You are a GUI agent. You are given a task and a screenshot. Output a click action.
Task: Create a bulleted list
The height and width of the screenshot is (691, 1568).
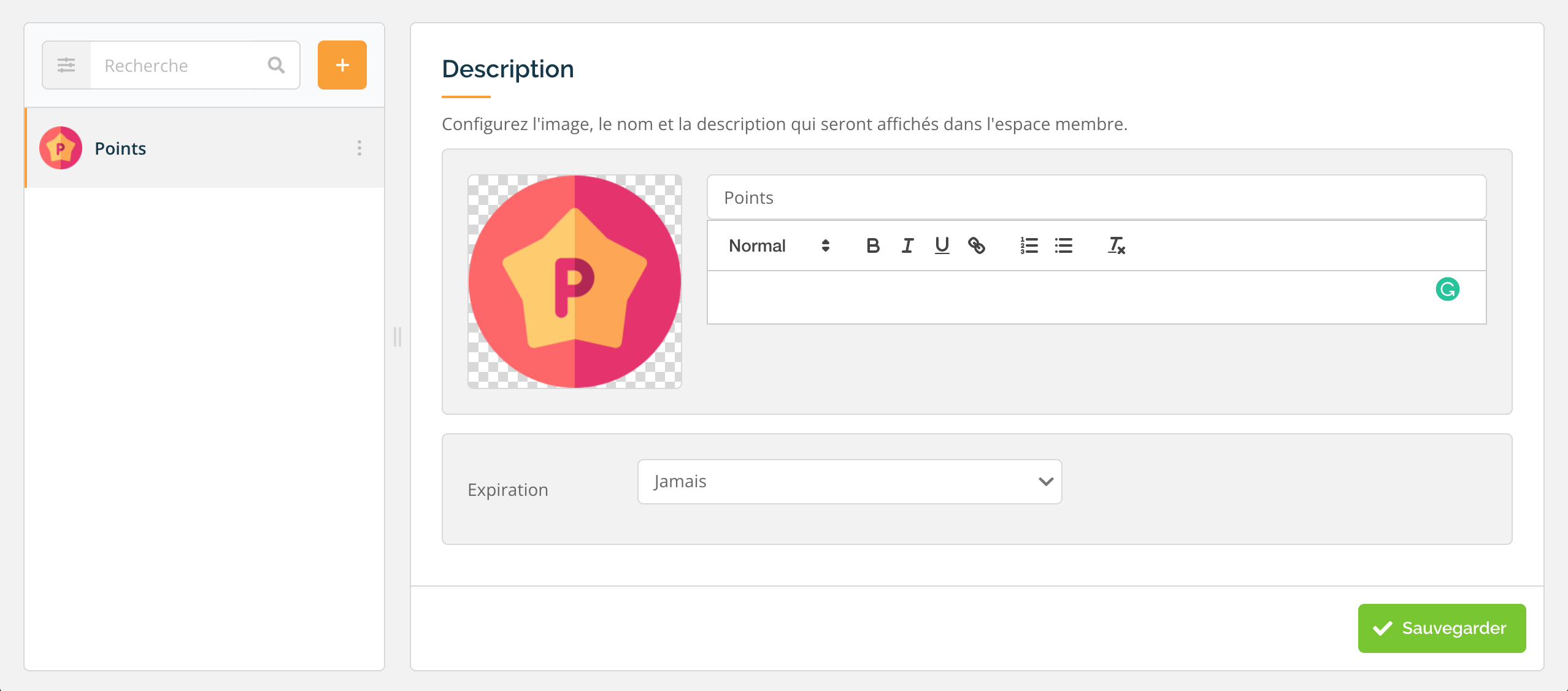[1063, 245]
